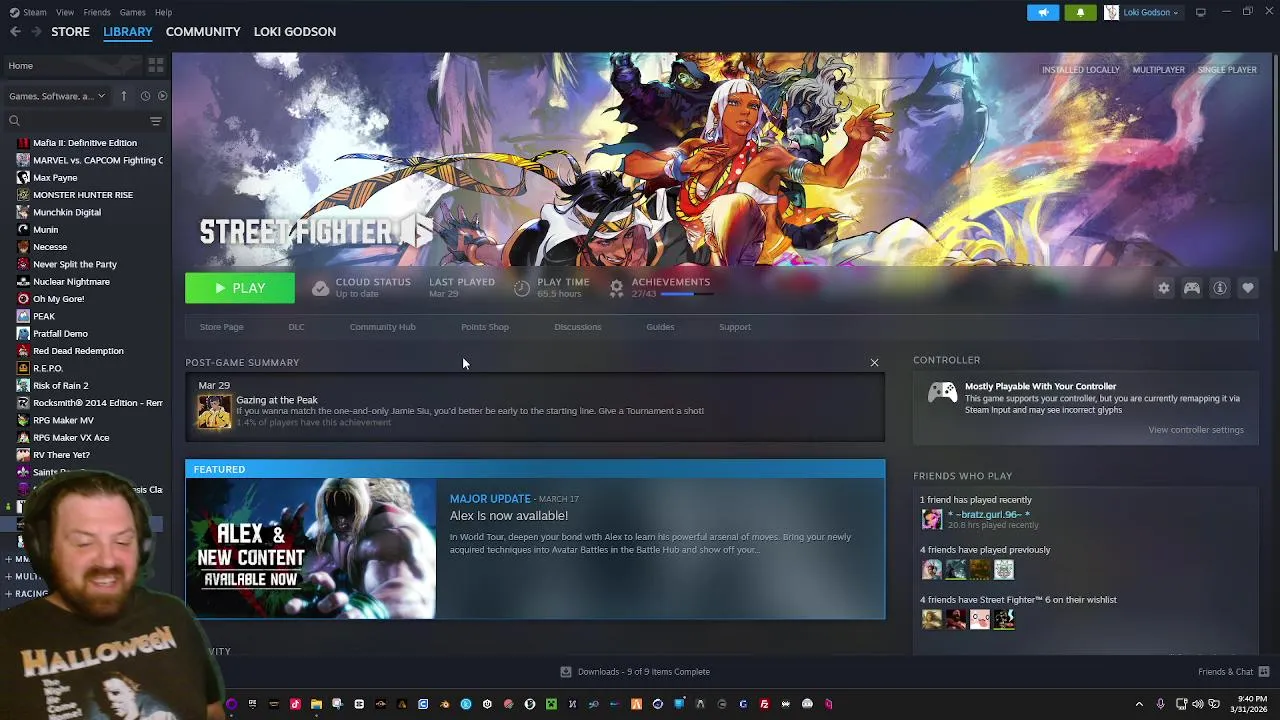This screenshot has width=1280, height=720.
Task: Click the play time clock icon
Action: coord(521,288)
